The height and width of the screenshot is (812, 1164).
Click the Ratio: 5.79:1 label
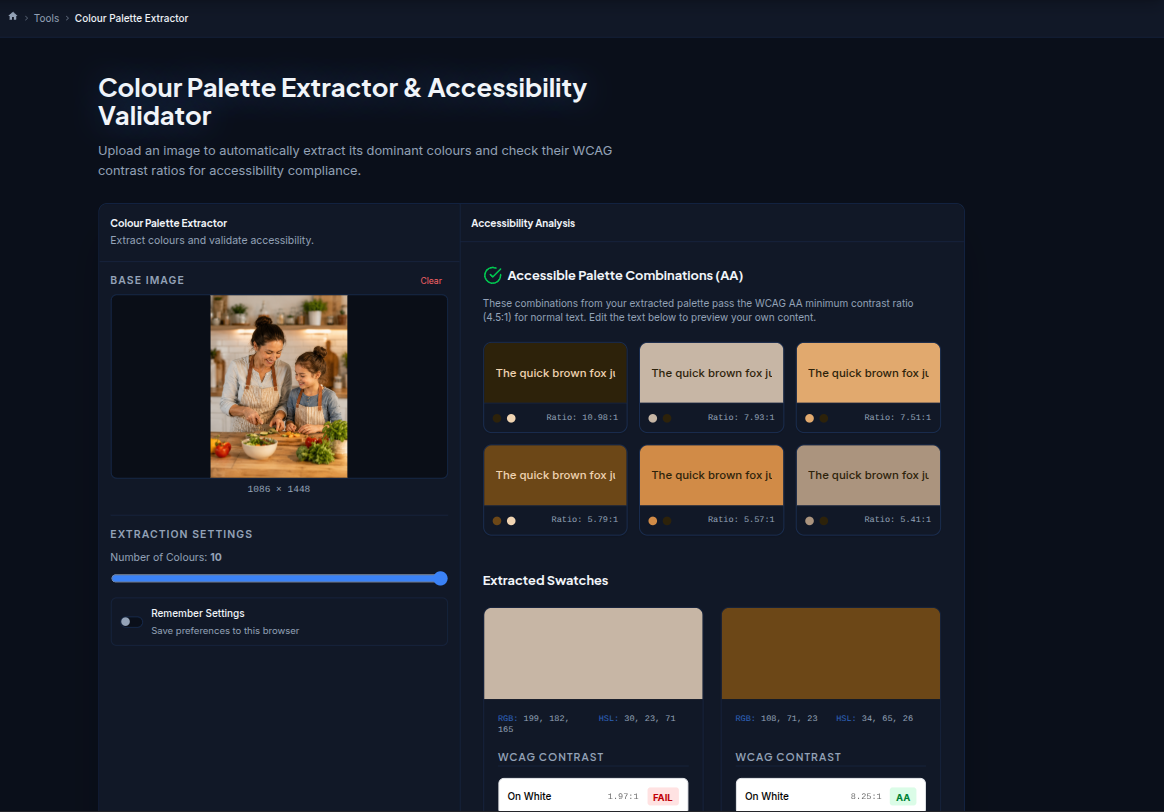(x=584, y=520)
